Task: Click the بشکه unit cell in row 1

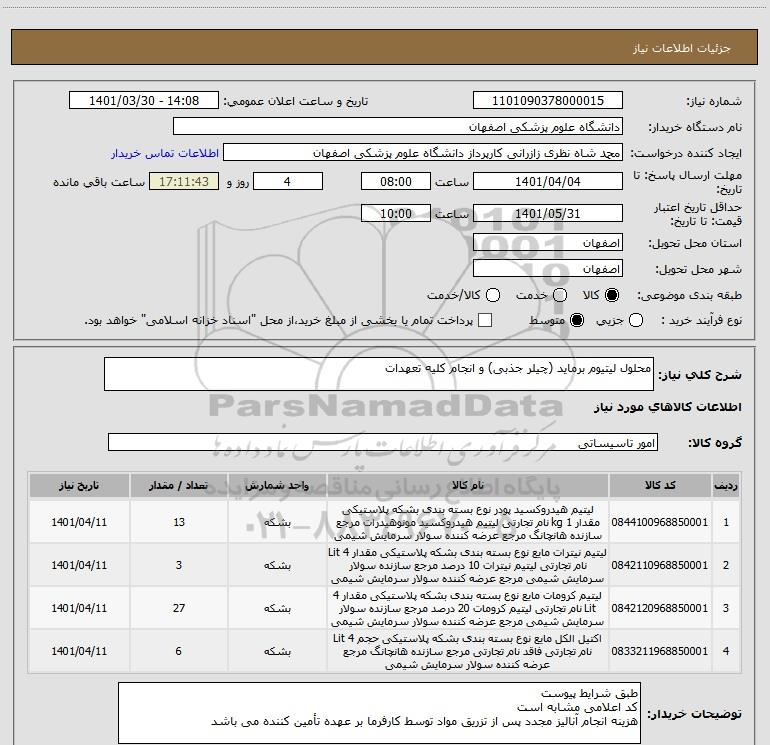Action: pos(277,522)
